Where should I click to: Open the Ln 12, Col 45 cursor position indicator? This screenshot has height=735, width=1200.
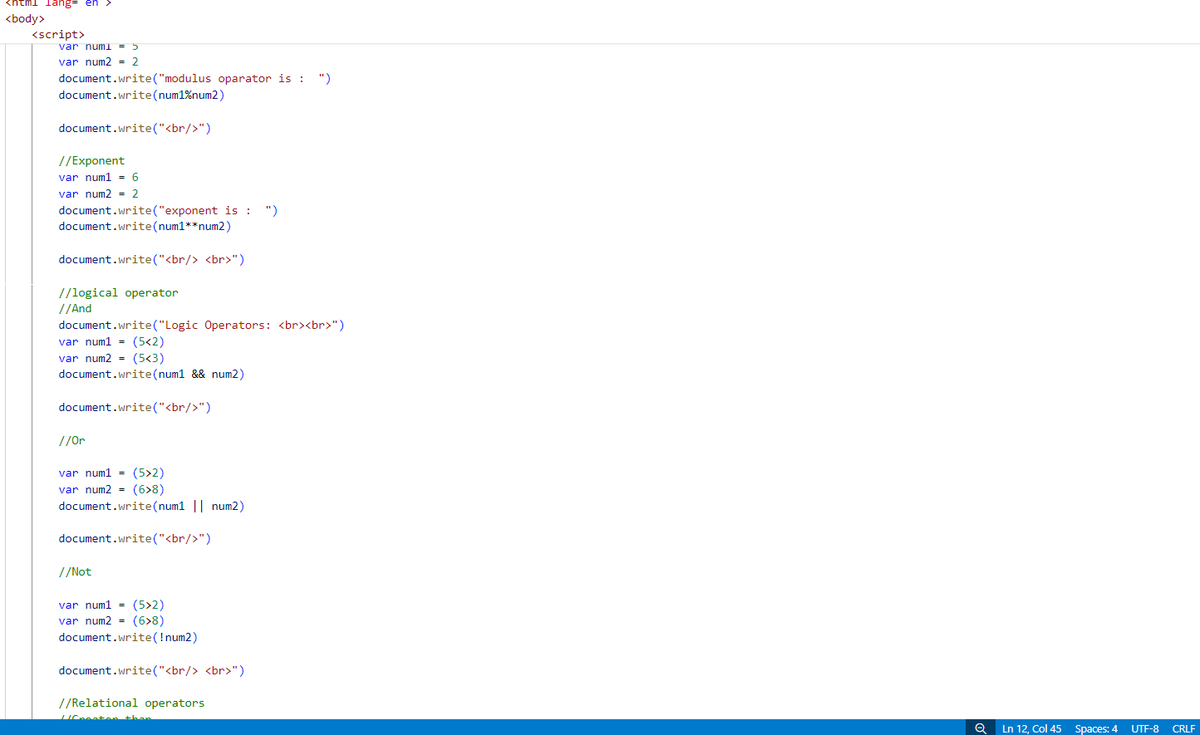[1031, 728]
